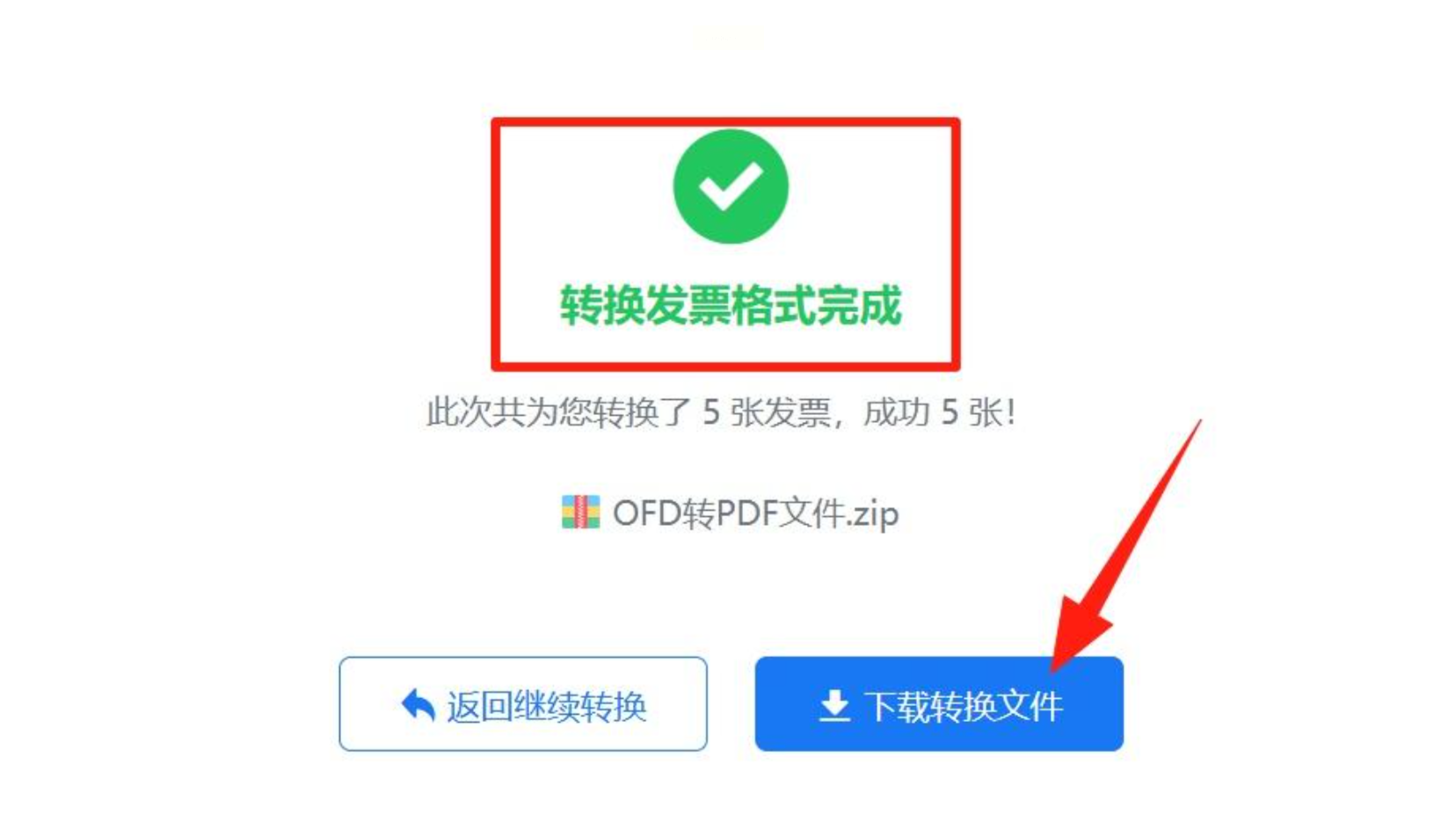Viewport: 1456px width, 823px height.
Task: Click the faint yellow mark at page top
Action: (x=728, y=39)
